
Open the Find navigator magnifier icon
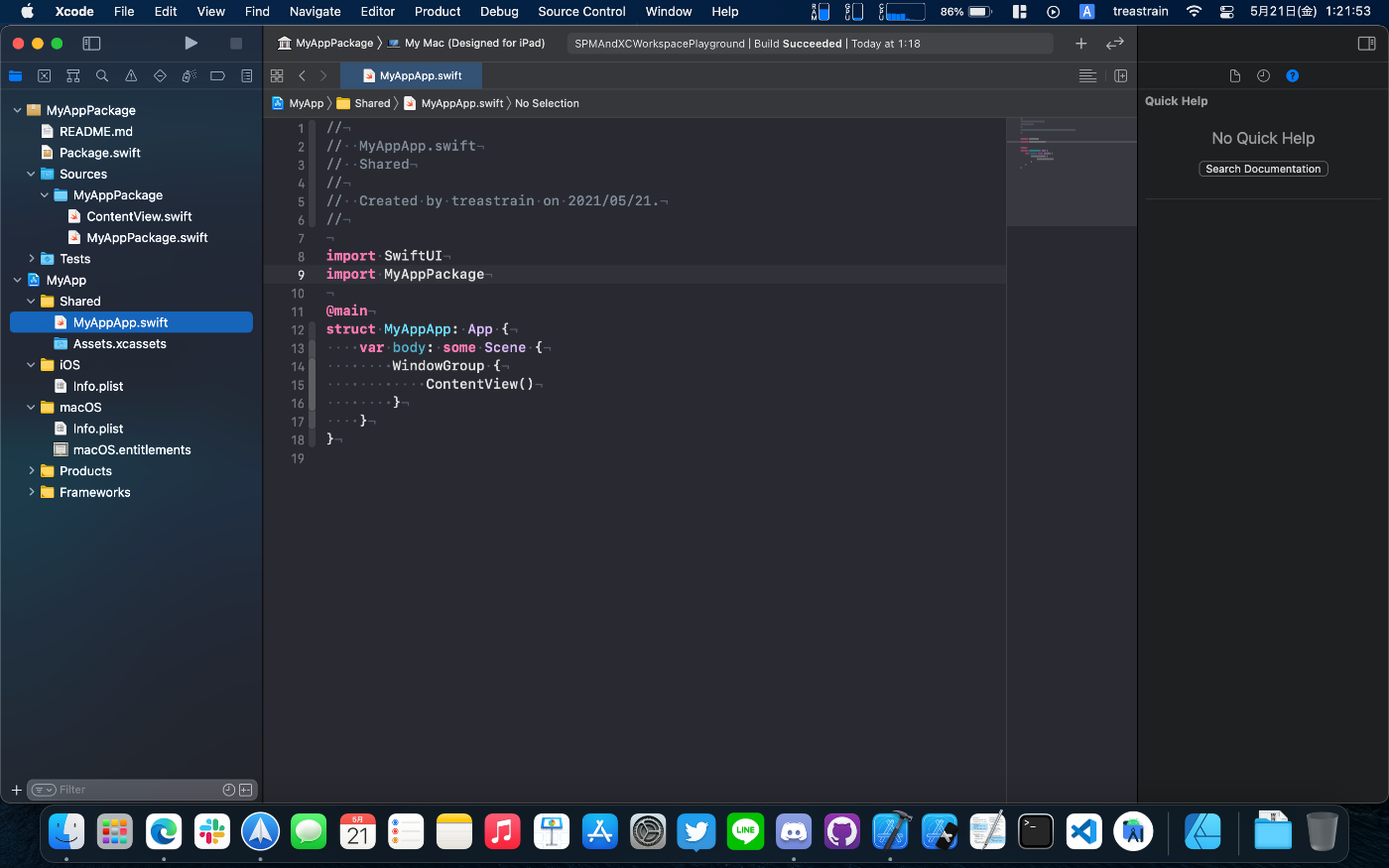click(x=102, y=76)
